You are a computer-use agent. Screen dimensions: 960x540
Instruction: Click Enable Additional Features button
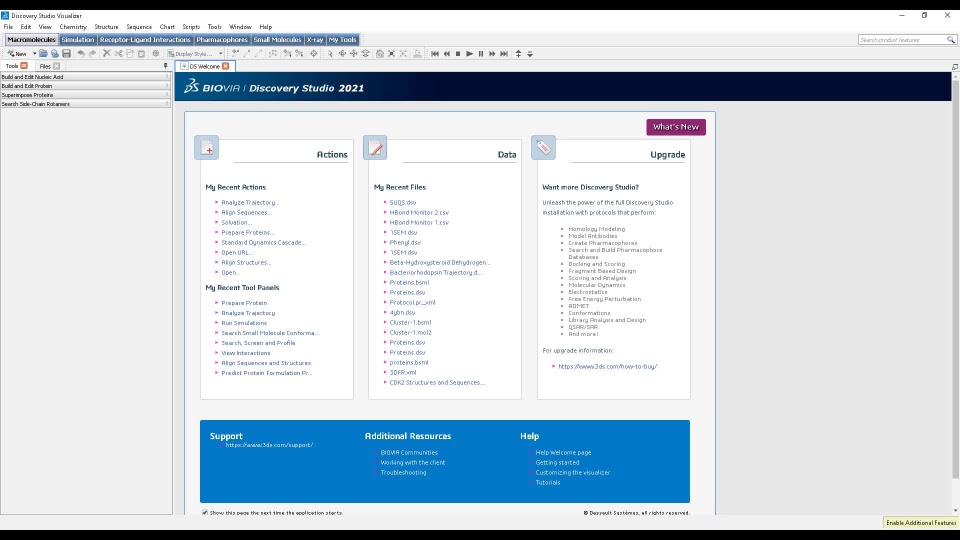point(921,523)
